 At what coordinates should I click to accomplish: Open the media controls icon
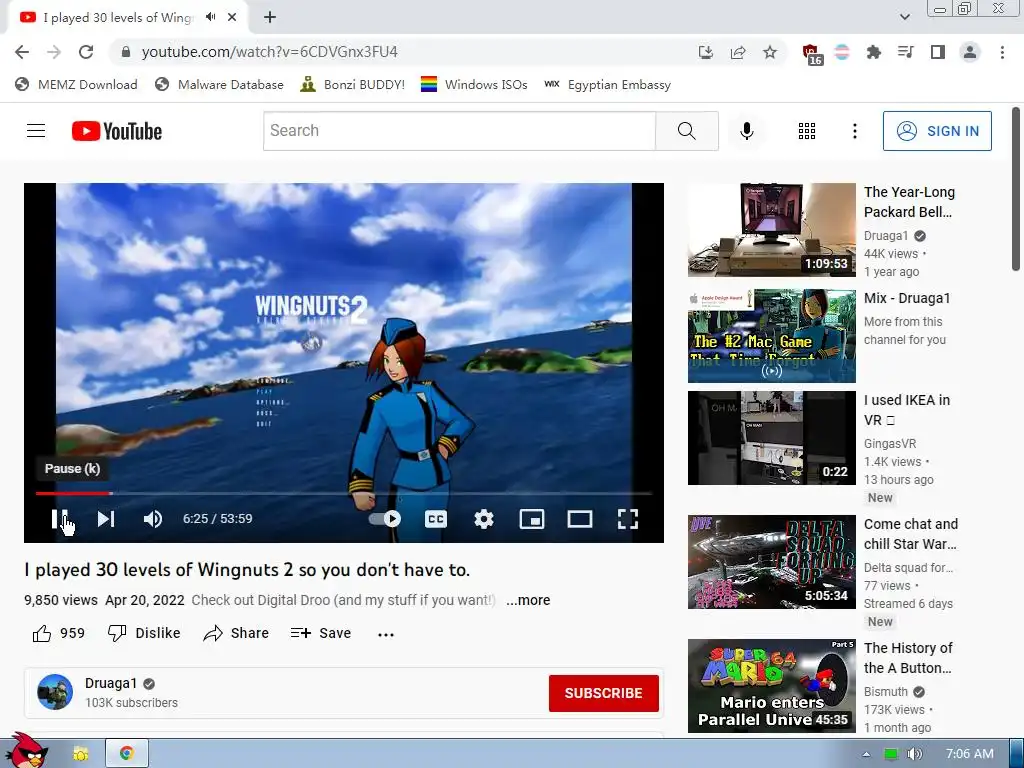[906, 52]
